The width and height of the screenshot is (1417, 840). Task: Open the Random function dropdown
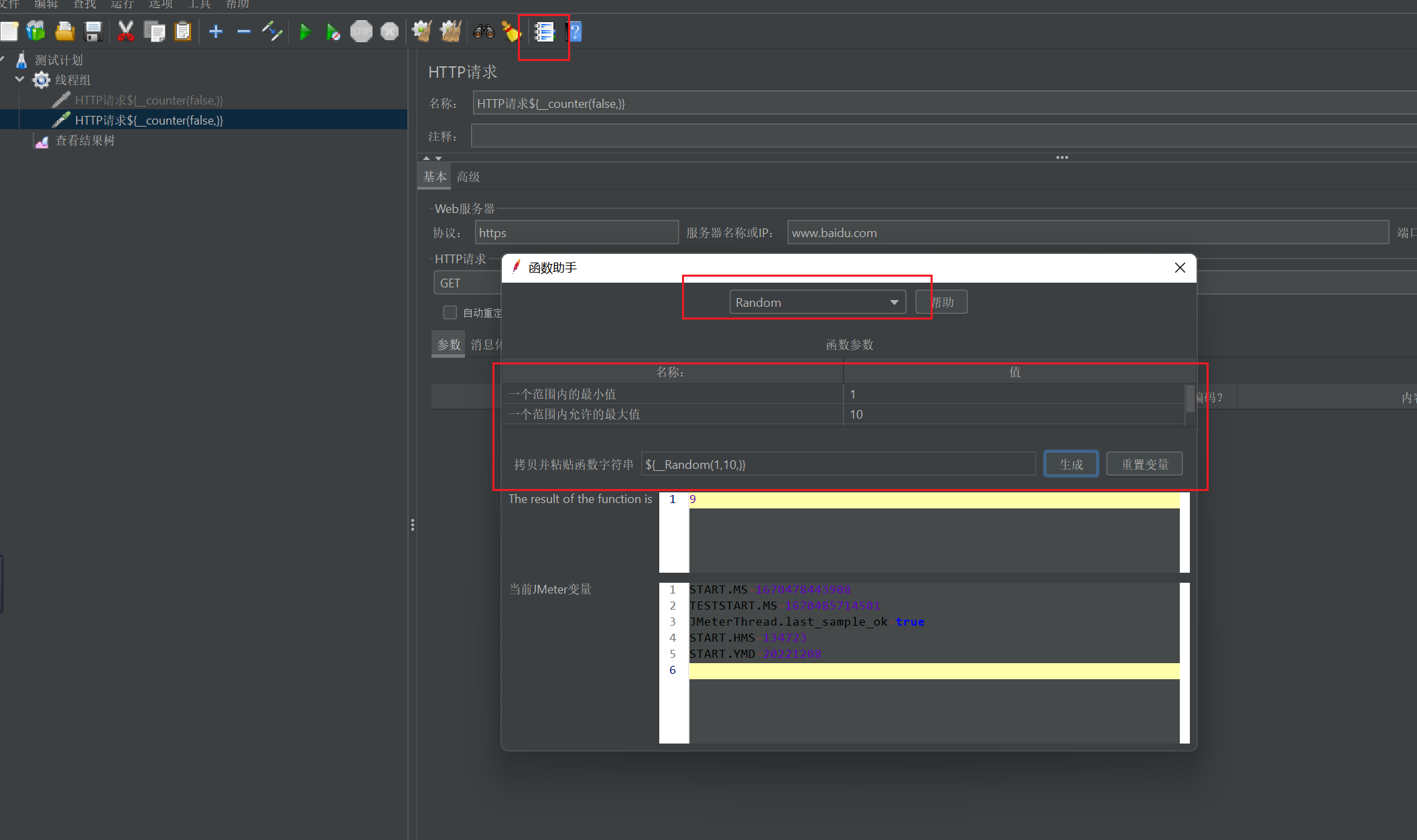pos(817,302)
